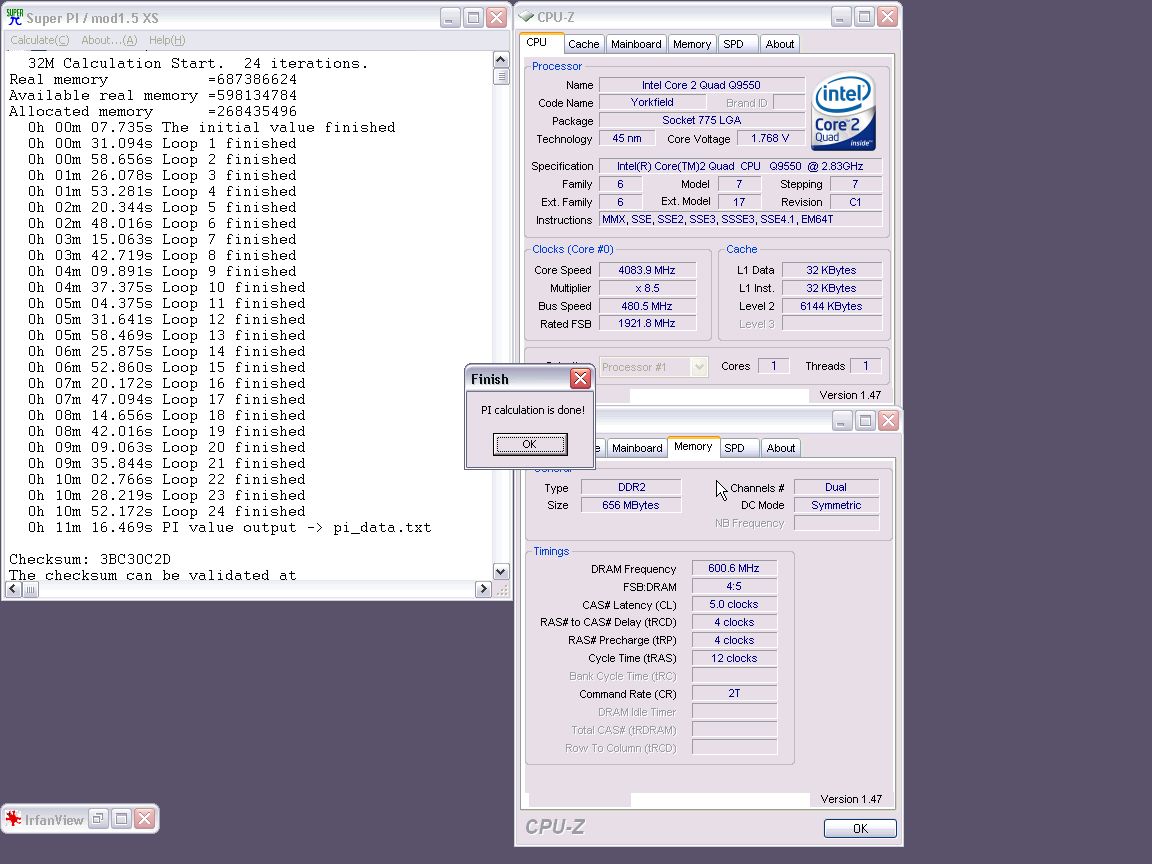Image resolution: width=1152 pixels, height=864 pixels.
Task: Switch to Memory tab in upper CPU-Z
Action: (692, 44)
